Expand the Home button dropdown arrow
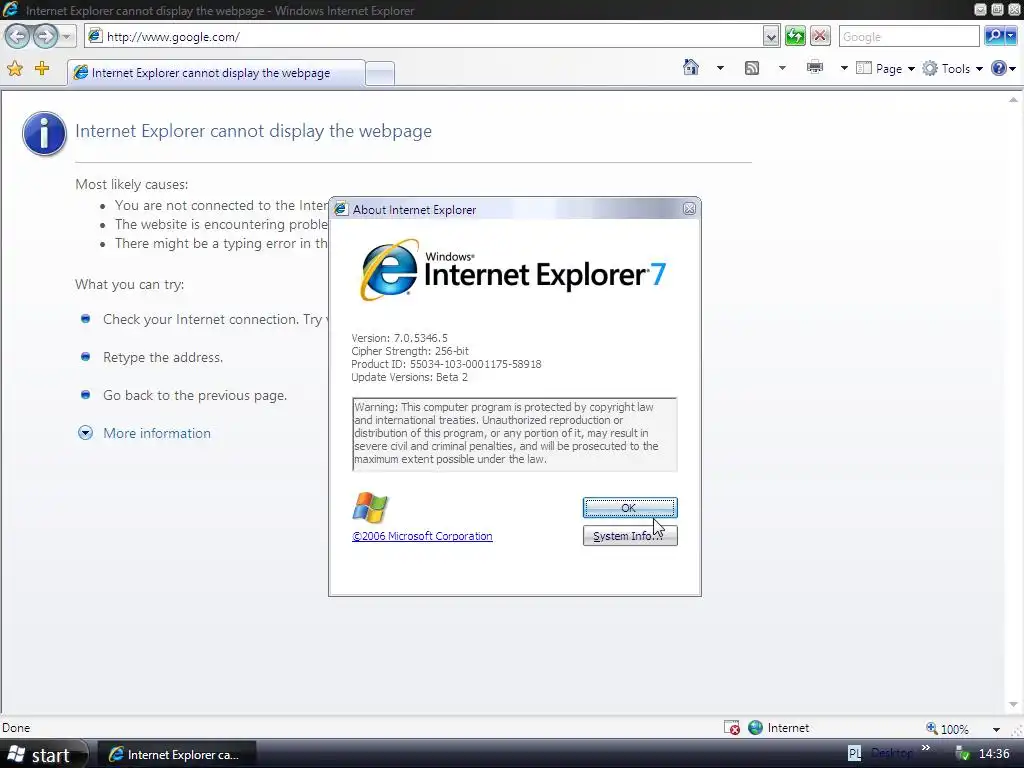 coord(720,68)
